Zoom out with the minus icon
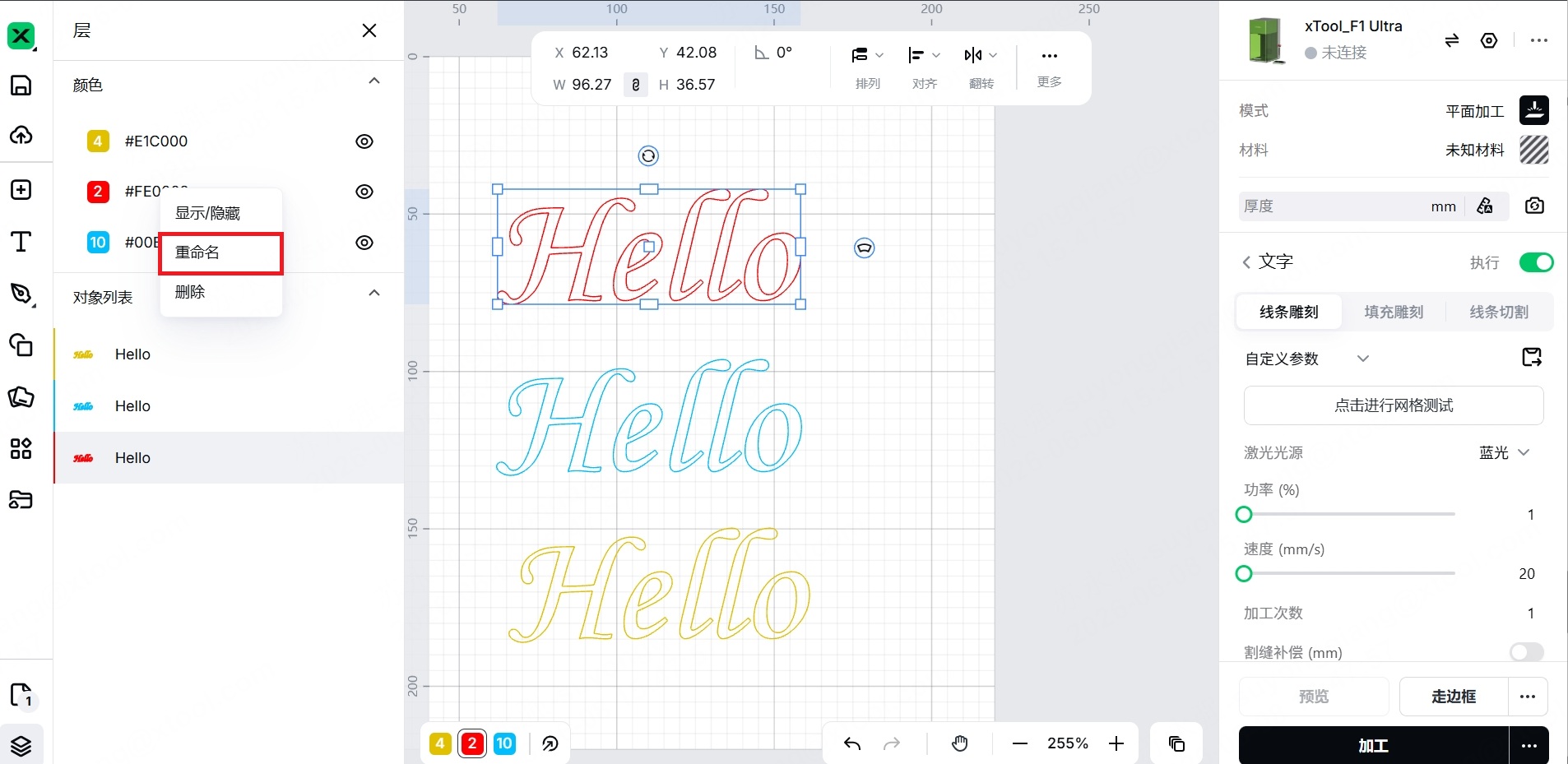The image size is (1568, 764). click(1020, 743)
